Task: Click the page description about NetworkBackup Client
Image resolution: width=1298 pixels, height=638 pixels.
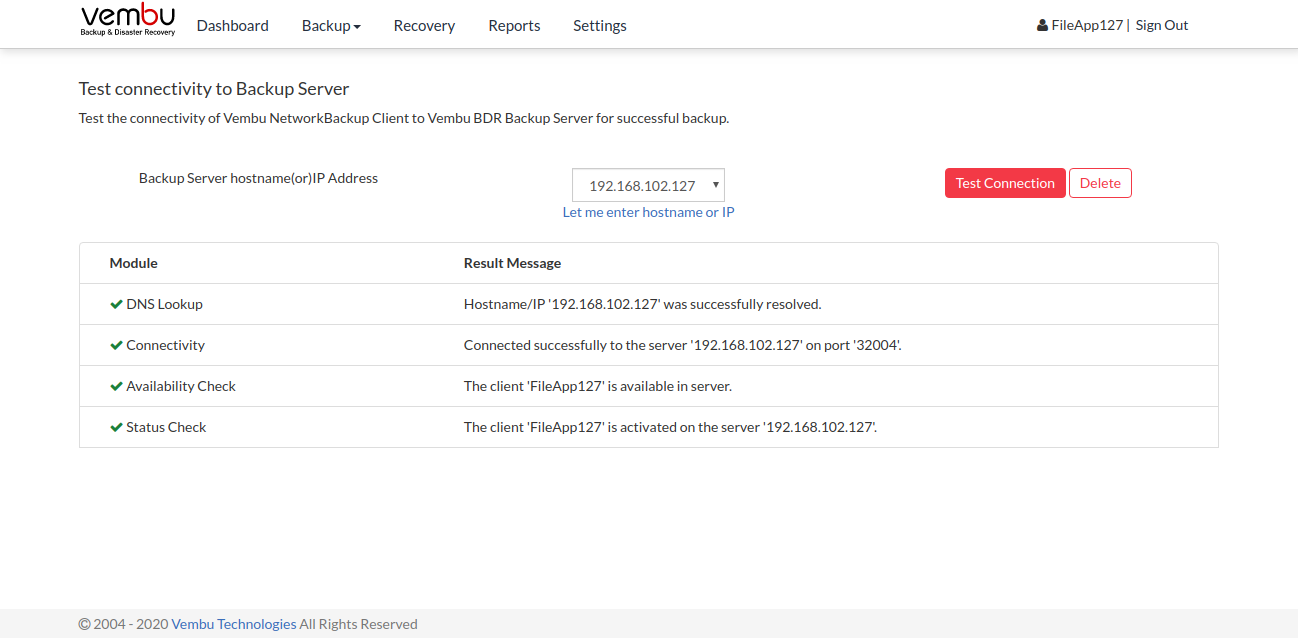Action: [404, 118]
